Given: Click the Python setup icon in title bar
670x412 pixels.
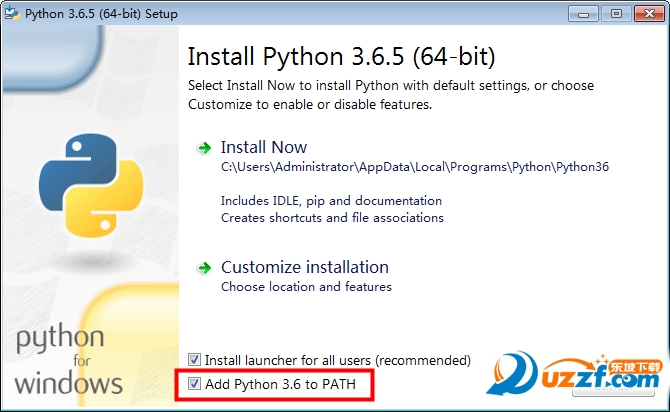Looking at the screenshot, I should point(13,12).
